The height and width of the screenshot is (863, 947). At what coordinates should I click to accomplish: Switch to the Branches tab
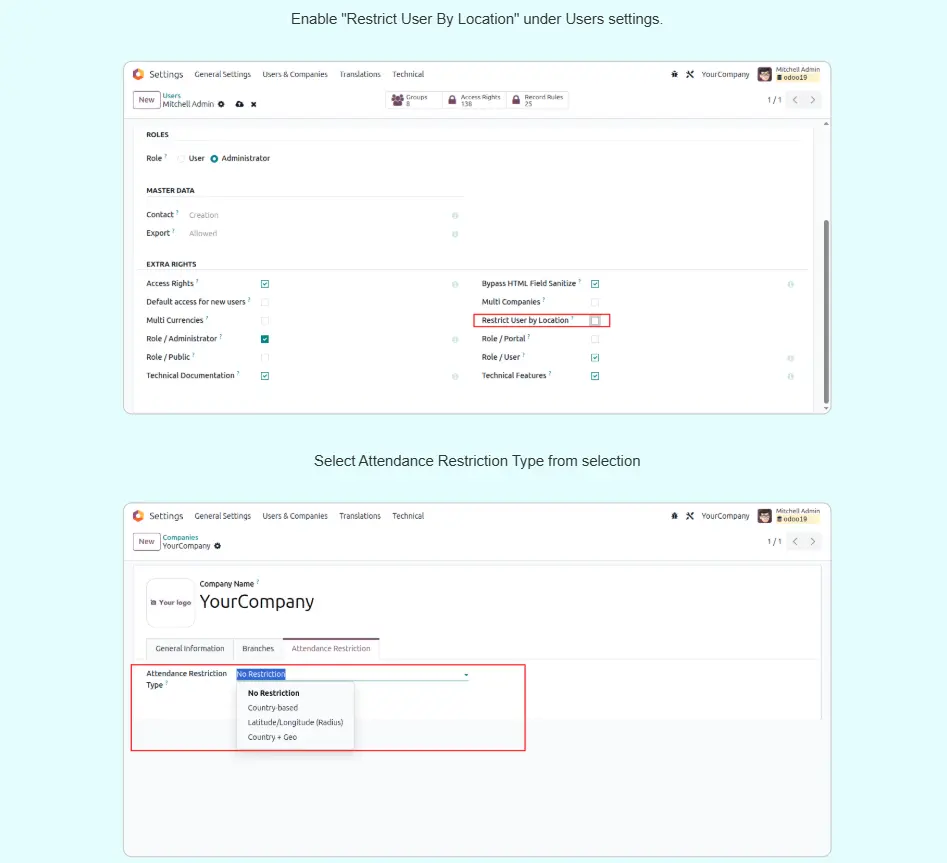tap(258, 649)
